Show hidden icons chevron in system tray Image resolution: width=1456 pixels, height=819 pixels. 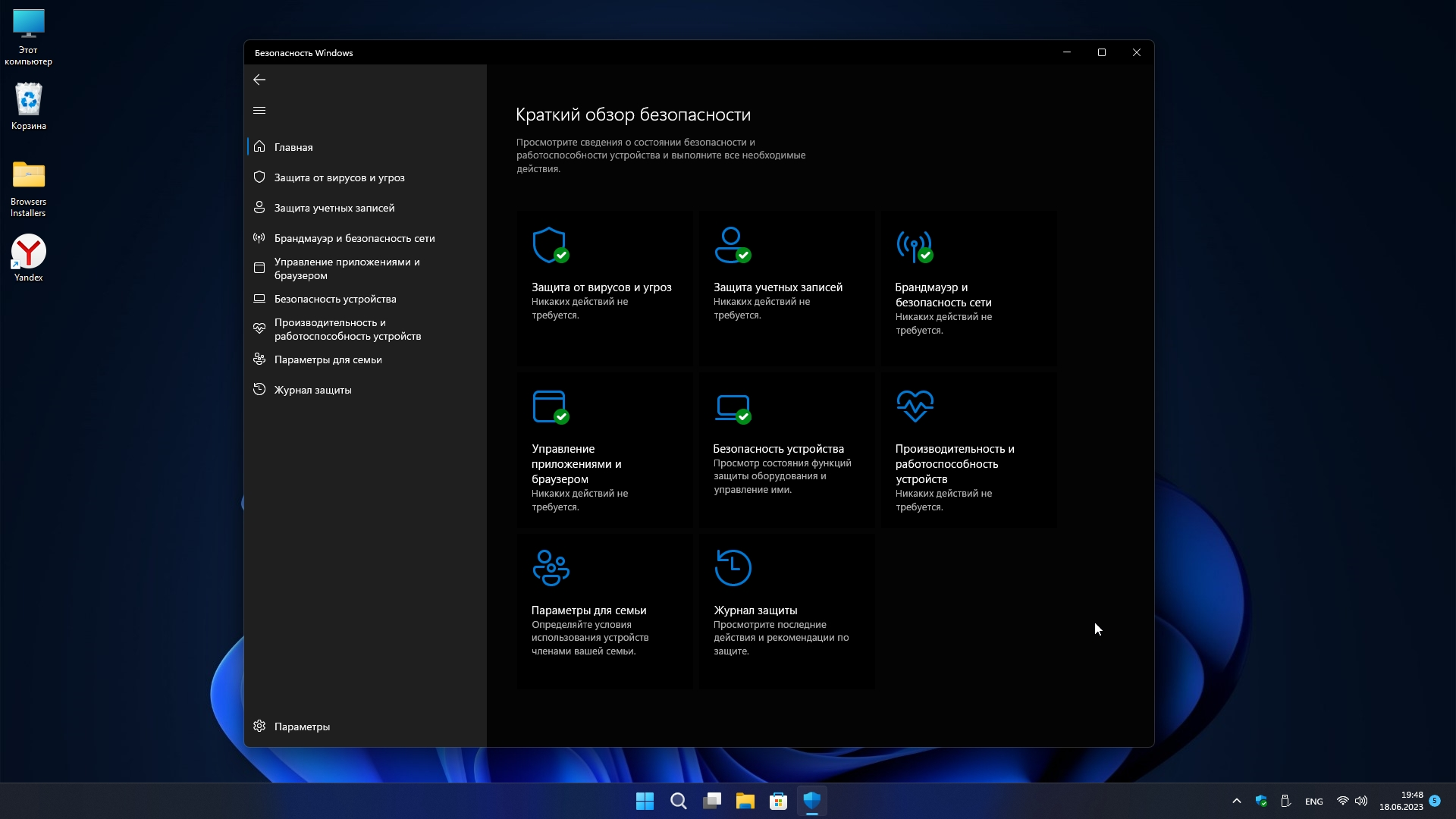point(1237,801)
